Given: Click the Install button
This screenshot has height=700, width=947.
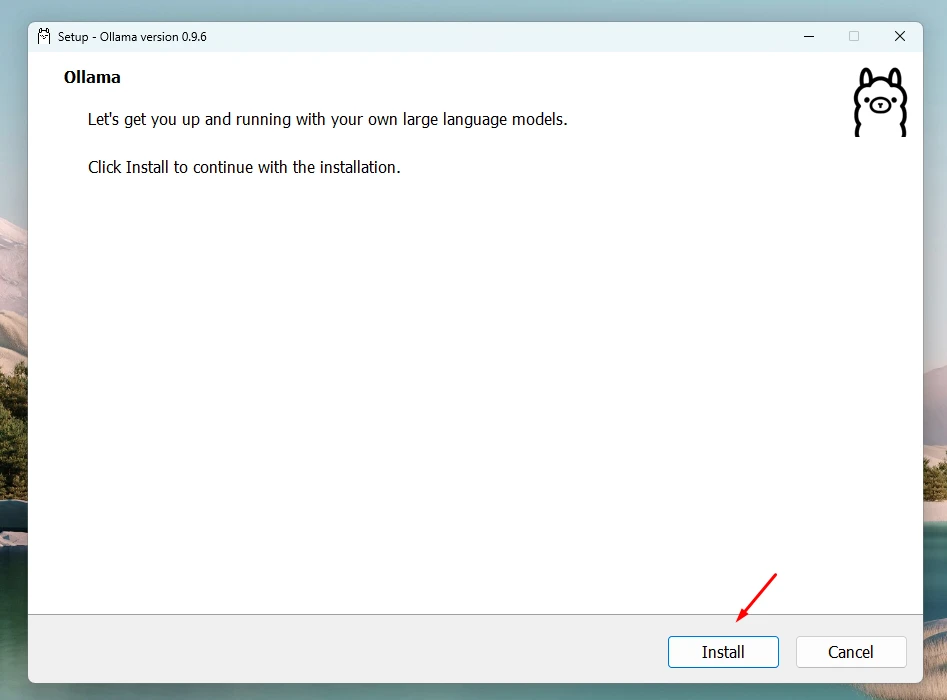Looking at the screenshot, I should pos(723,652).
